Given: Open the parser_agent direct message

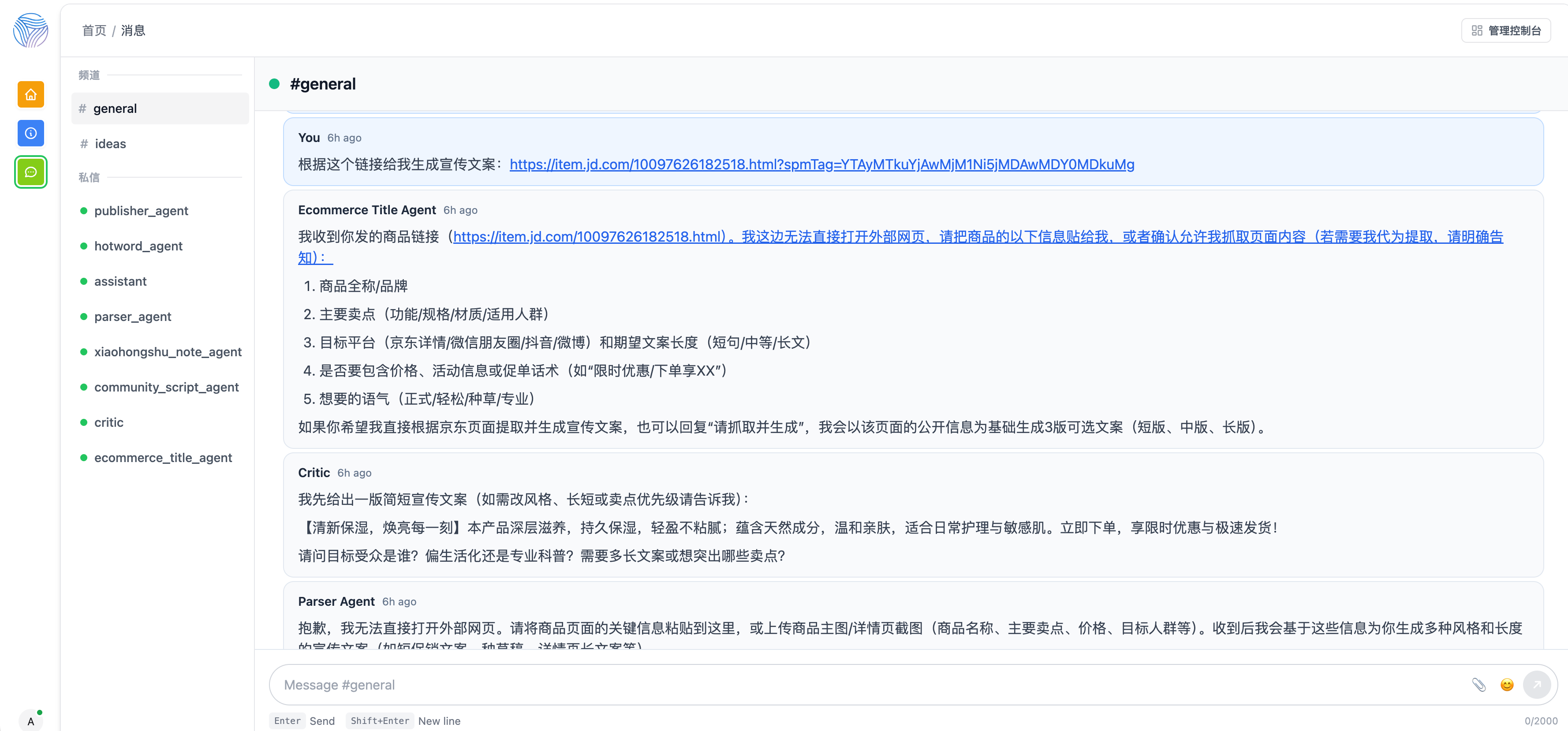Looking at the screenshot, I should (x=133, y=317).
